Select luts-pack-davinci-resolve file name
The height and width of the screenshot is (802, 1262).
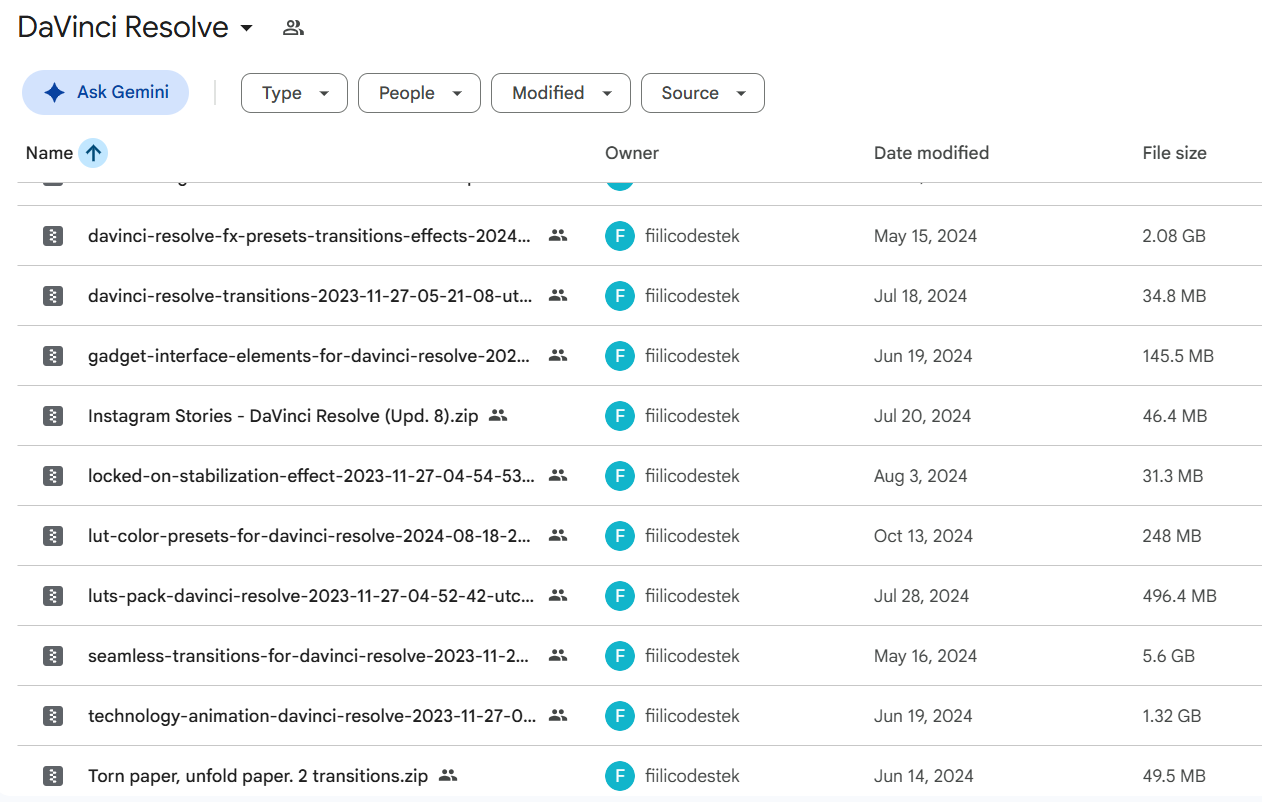click(311, 596)
